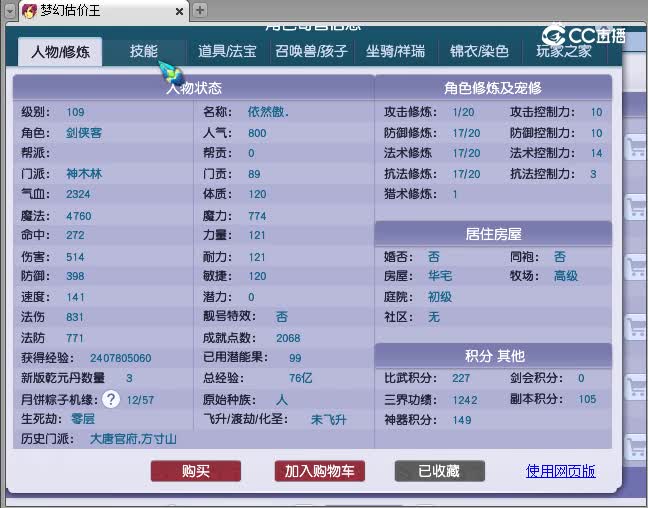Click the sect name 神木林
Viewport: 648px width, 508px height.
84,174
